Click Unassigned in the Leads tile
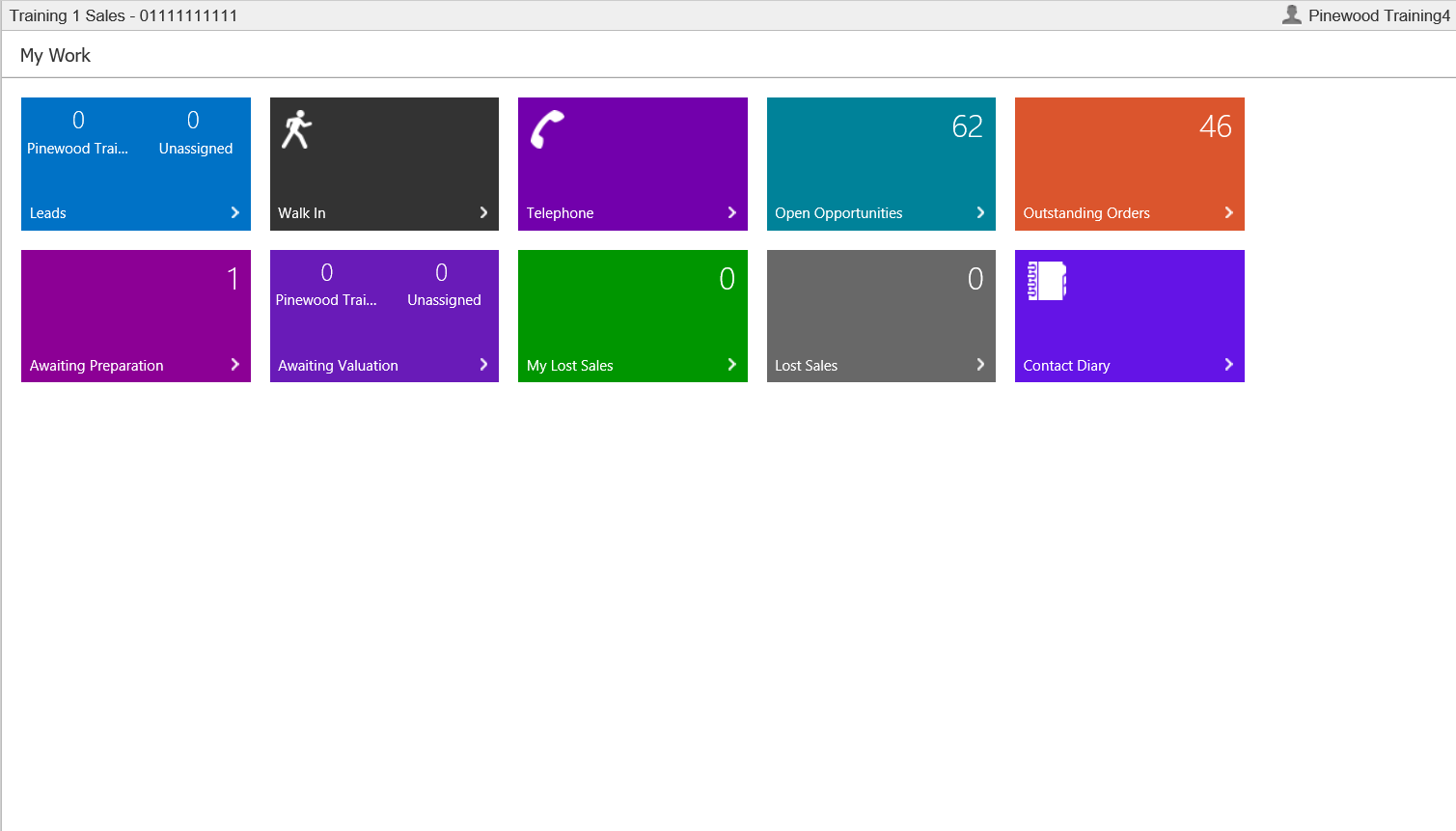The height and width of the screenshot is (831, 1456). click(x=196, y=149)
